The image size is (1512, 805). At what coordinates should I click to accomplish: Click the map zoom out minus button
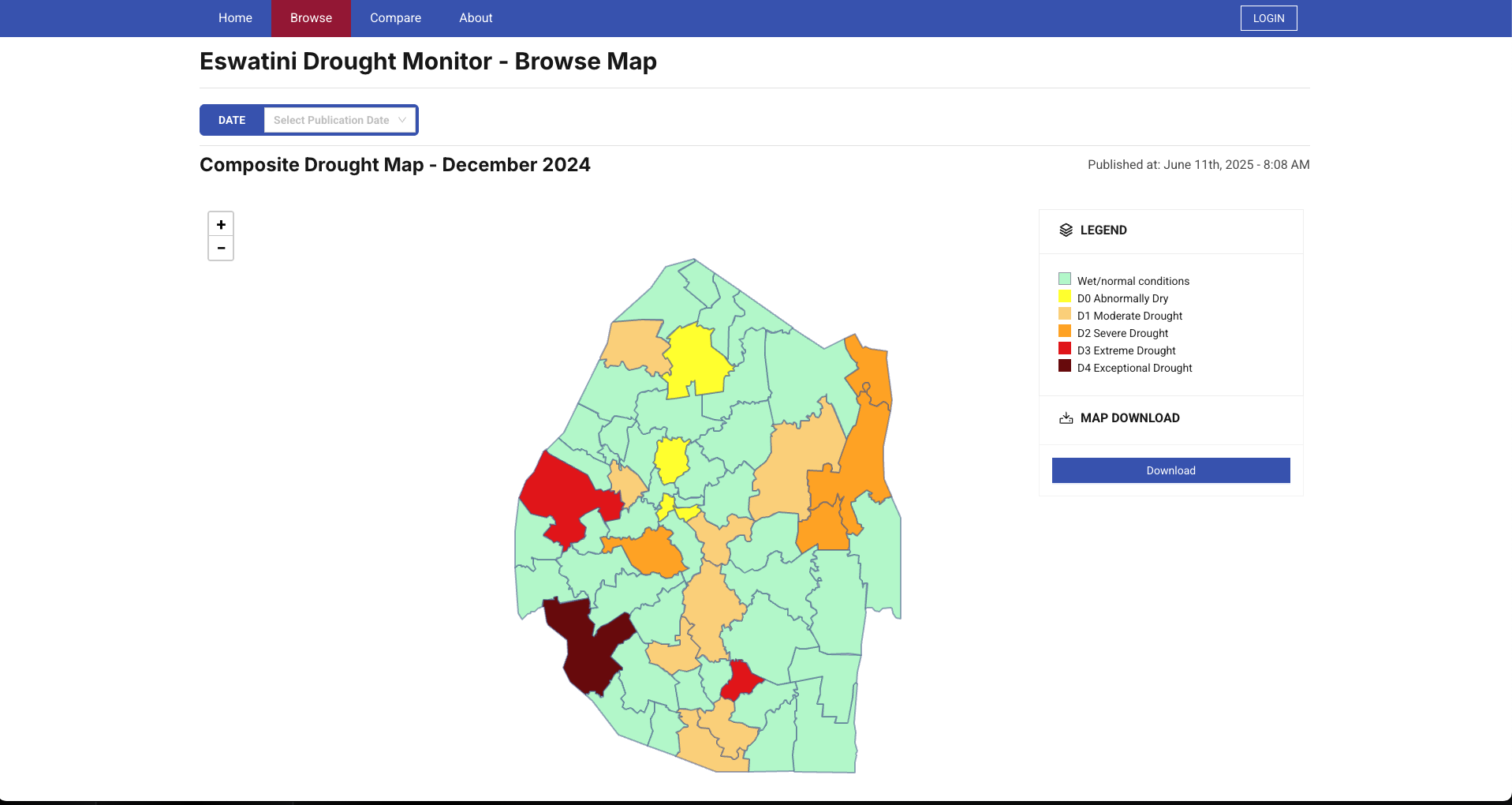221,248
